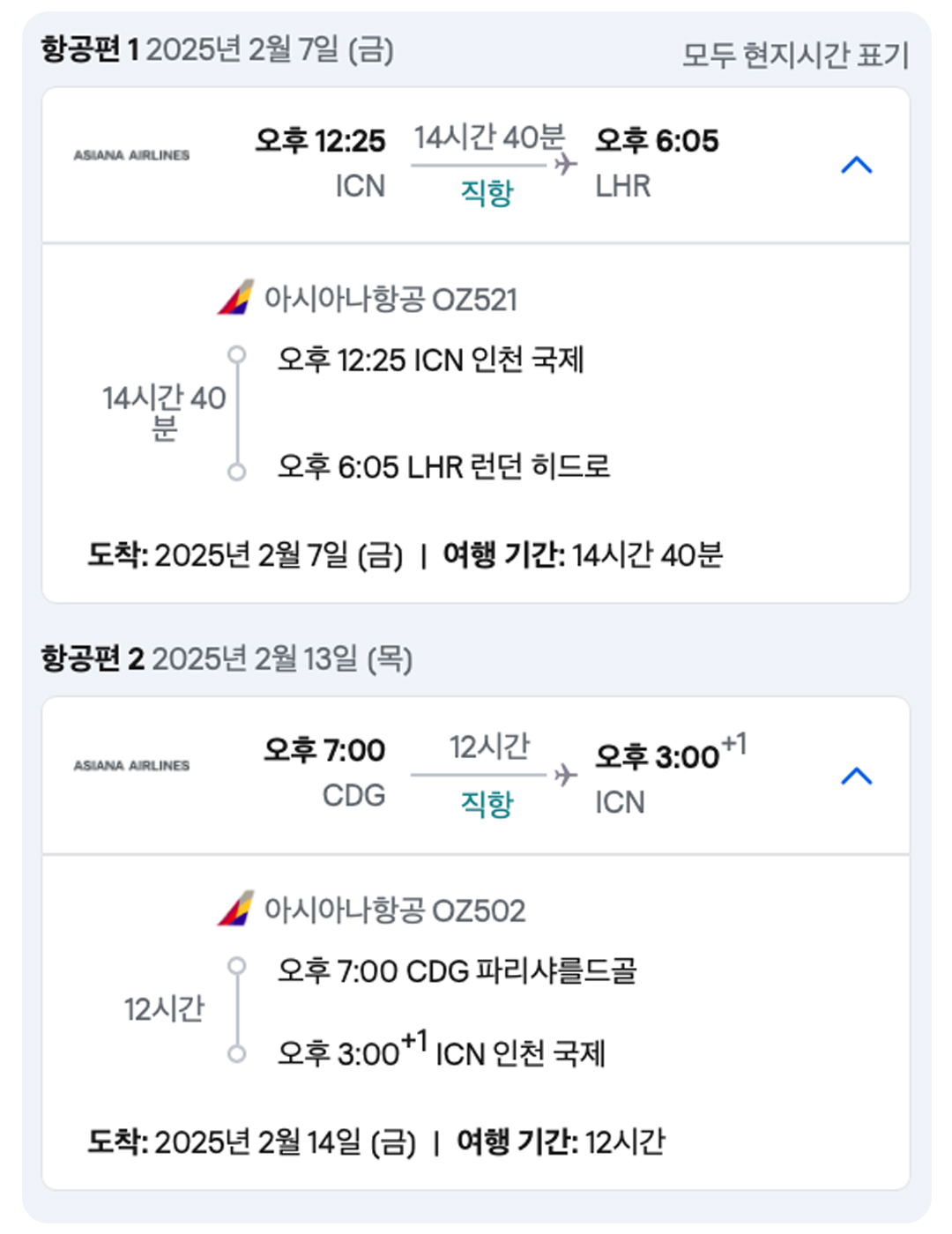Click Asiana Airlines logo for flight 1
Image resolution: width=952 pixels, height=1234 pixels.
[131, 155]
